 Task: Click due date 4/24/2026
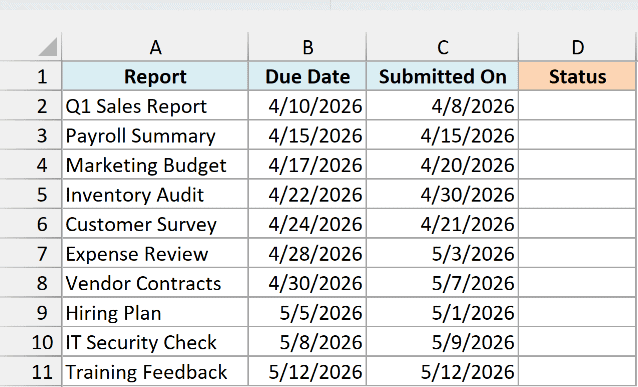click(x=308, y=224)
